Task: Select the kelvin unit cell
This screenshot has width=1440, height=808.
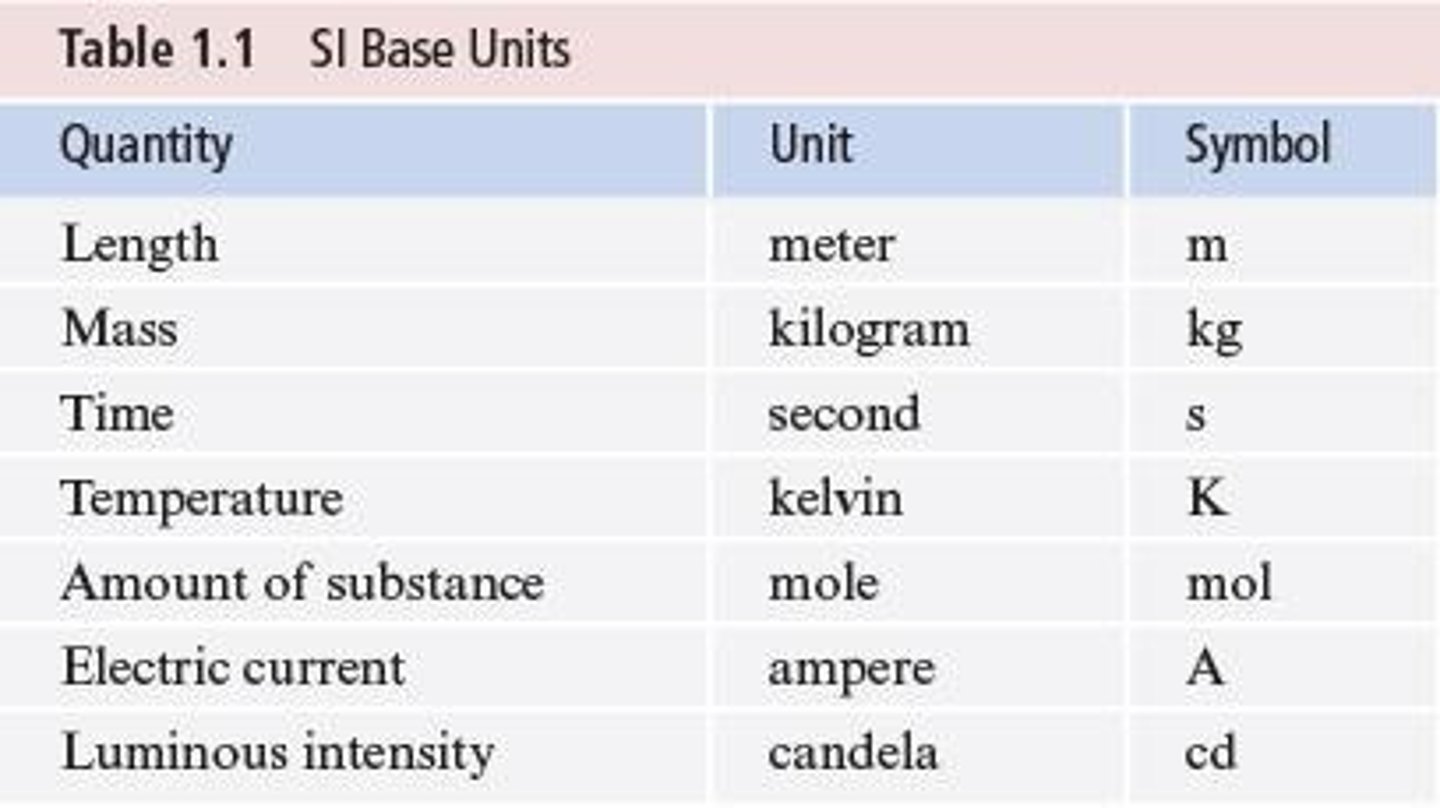Action: coord(835,498)
